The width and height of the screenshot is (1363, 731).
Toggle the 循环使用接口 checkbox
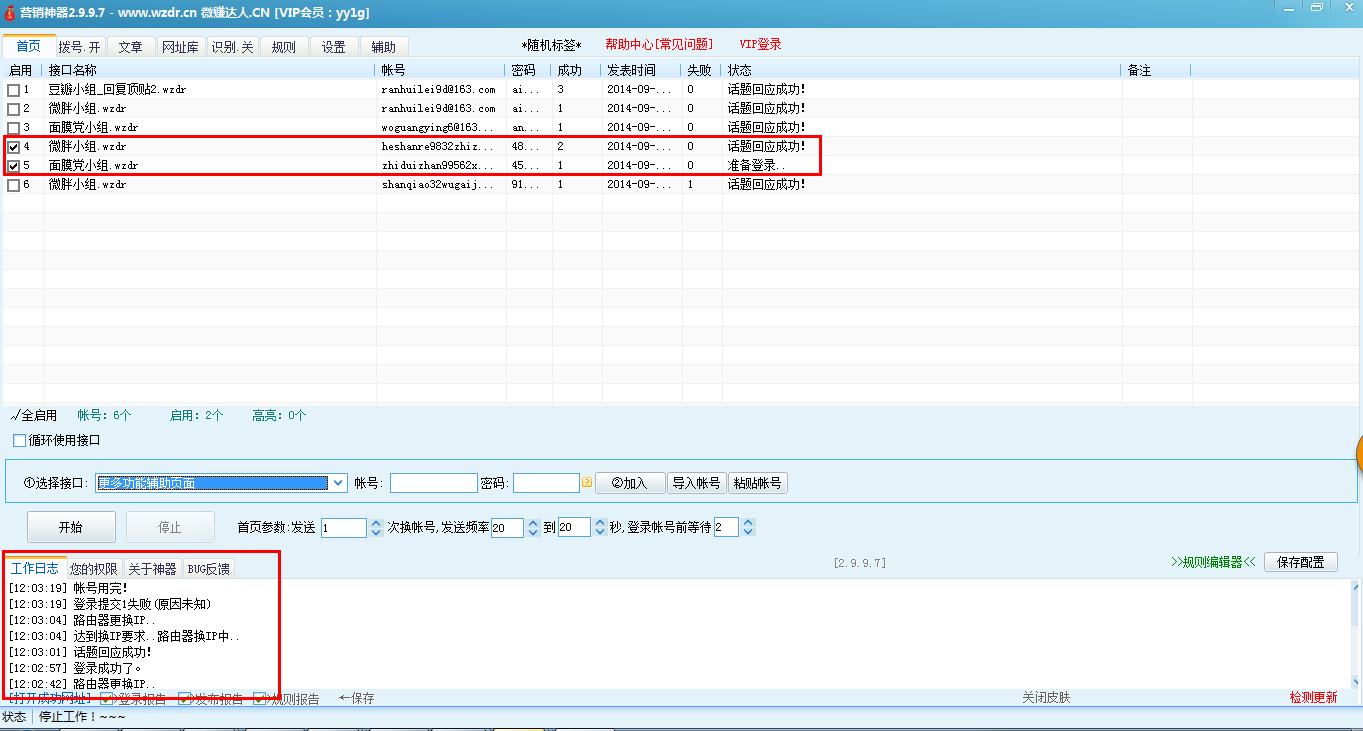pyautogui.click(x=20, y=440)
